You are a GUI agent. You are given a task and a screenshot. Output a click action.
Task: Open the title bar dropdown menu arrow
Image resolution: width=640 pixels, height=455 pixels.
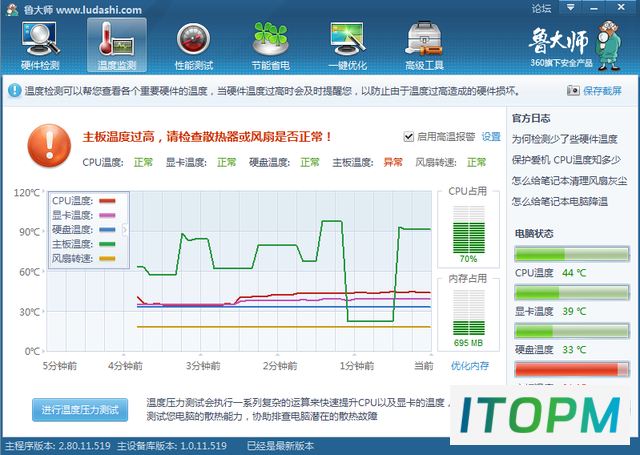pos(570,7)
